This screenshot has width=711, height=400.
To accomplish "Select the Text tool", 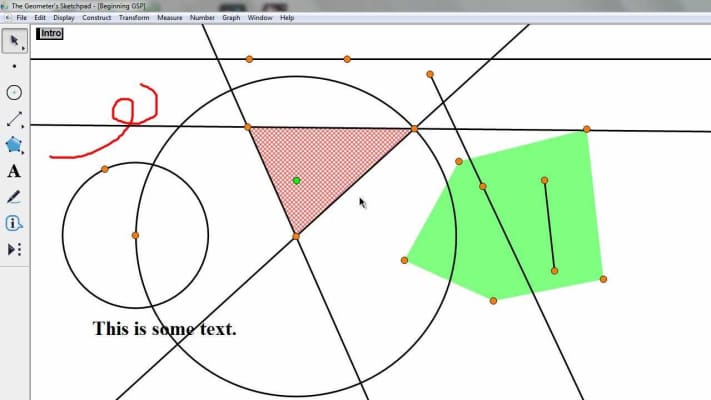I will tap(14, 171).
